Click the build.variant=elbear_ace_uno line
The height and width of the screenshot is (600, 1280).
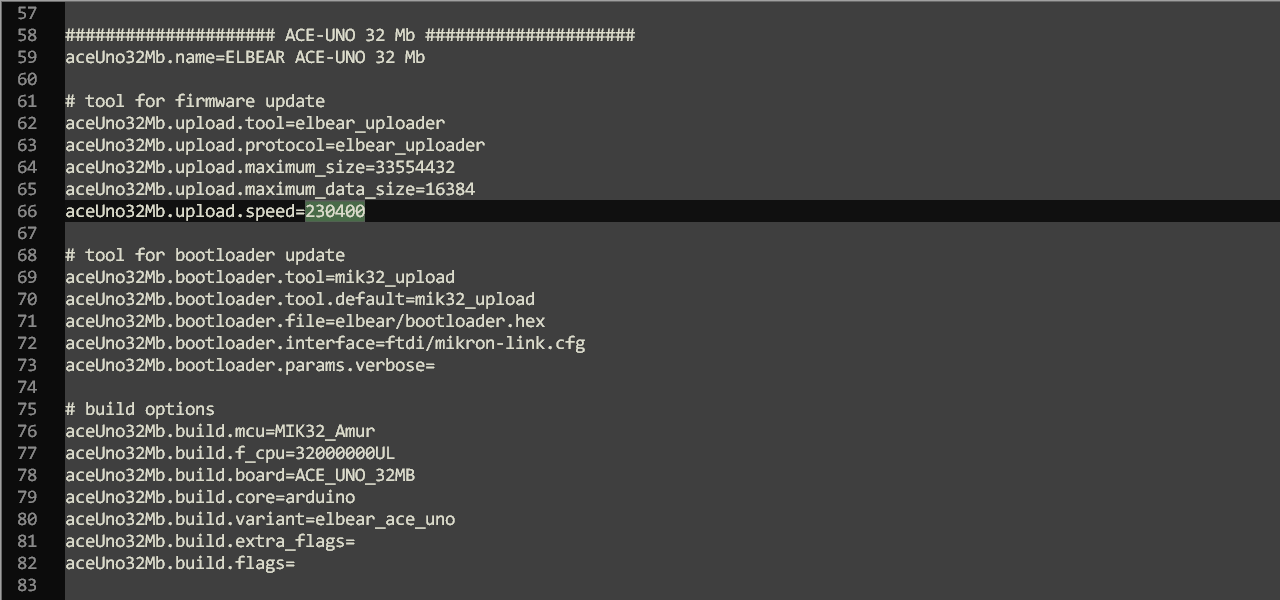click(x=260, y=519)
